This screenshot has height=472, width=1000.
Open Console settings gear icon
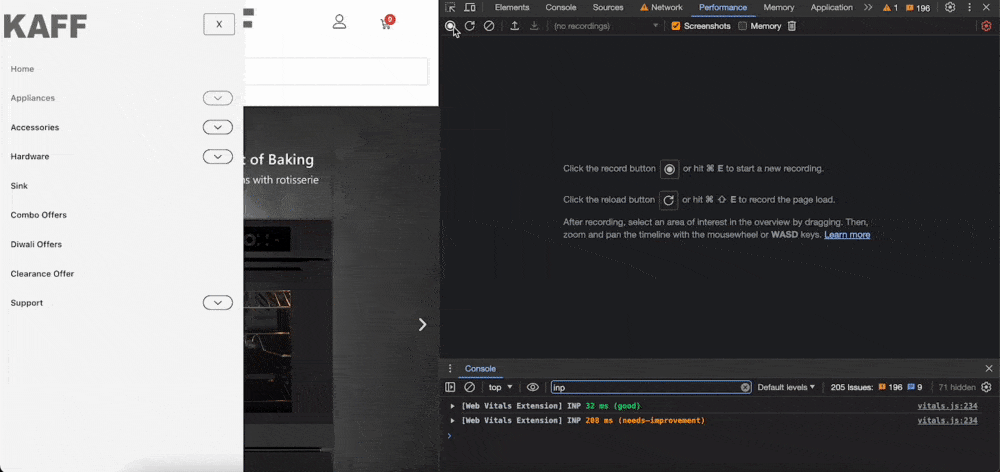tap(987, 387)
